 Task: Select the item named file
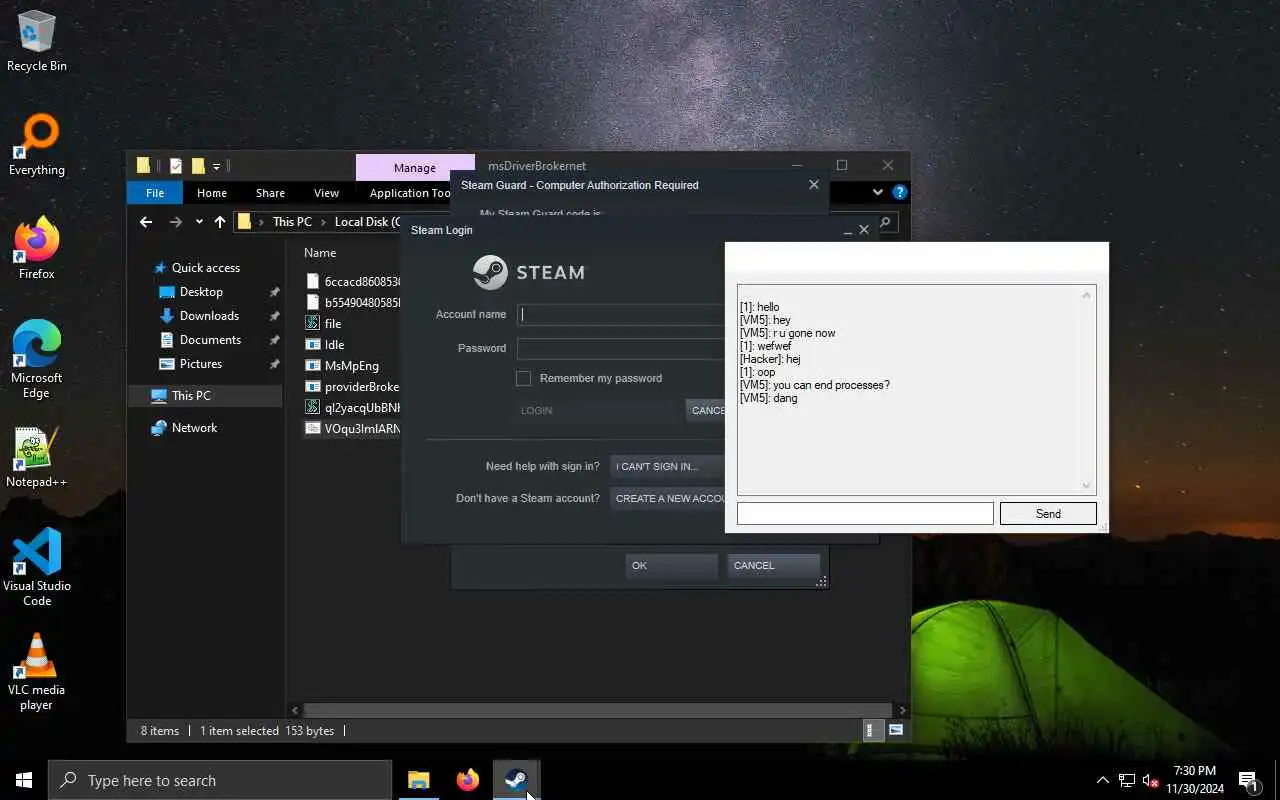324,324
